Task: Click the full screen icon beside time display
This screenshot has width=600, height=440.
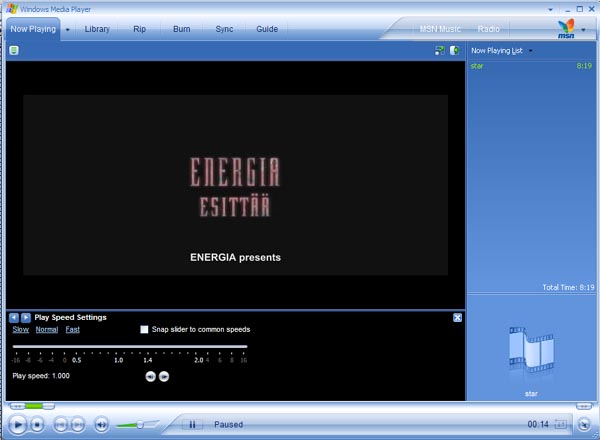Action: point(560,424)
